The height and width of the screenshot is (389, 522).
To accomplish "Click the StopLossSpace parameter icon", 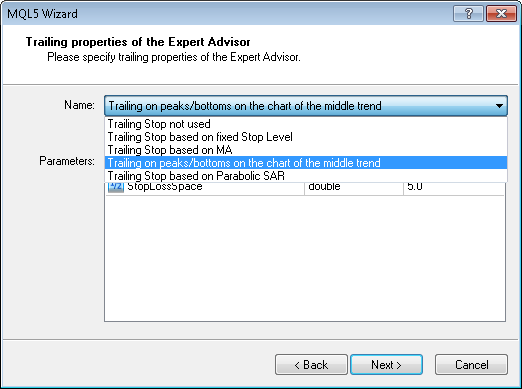I will [x=116, y=186].
